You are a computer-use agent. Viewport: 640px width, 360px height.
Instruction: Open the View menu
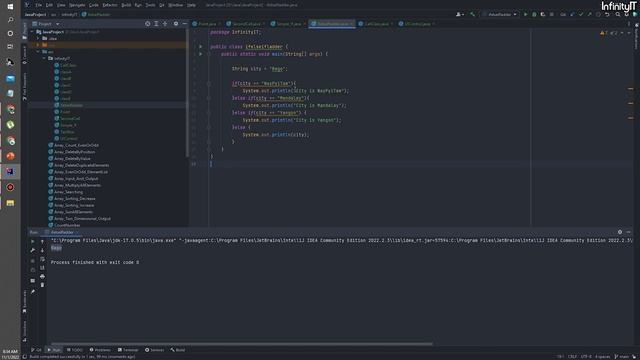click(x=61, y=5)
